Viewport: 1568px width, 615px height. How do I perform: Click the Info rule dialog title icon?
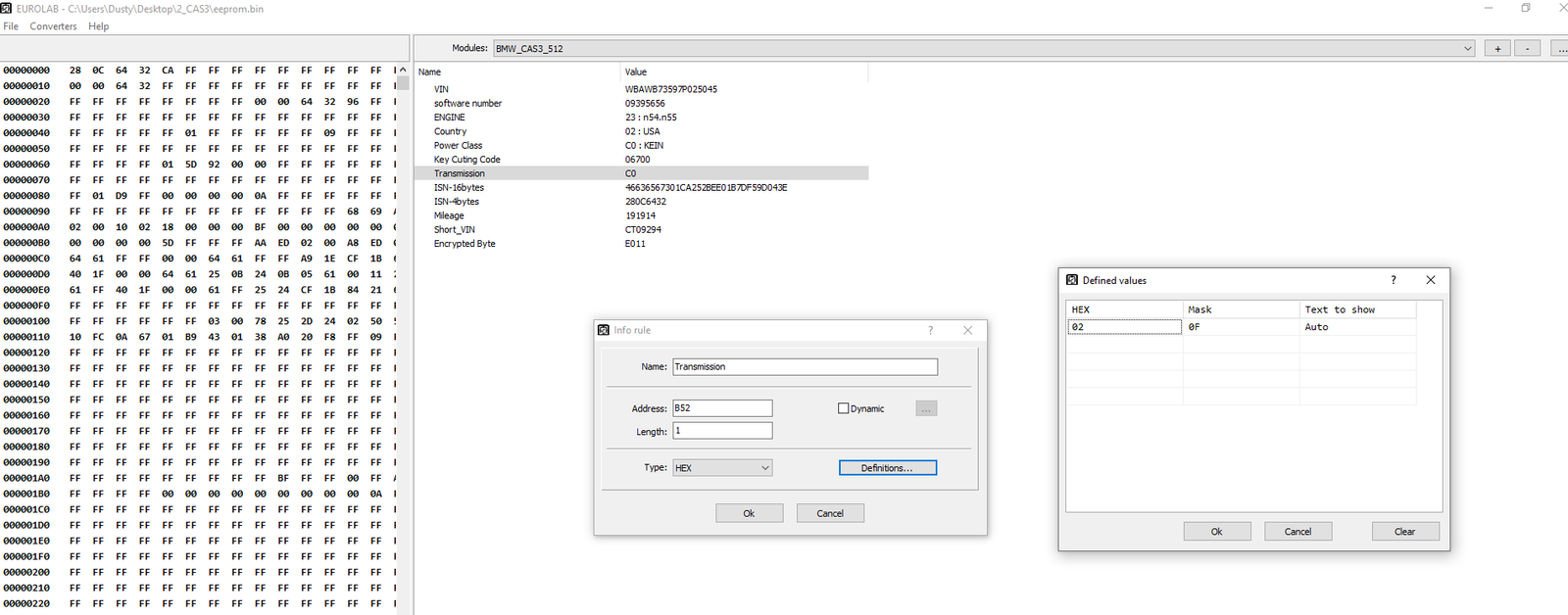pos(604,330)
